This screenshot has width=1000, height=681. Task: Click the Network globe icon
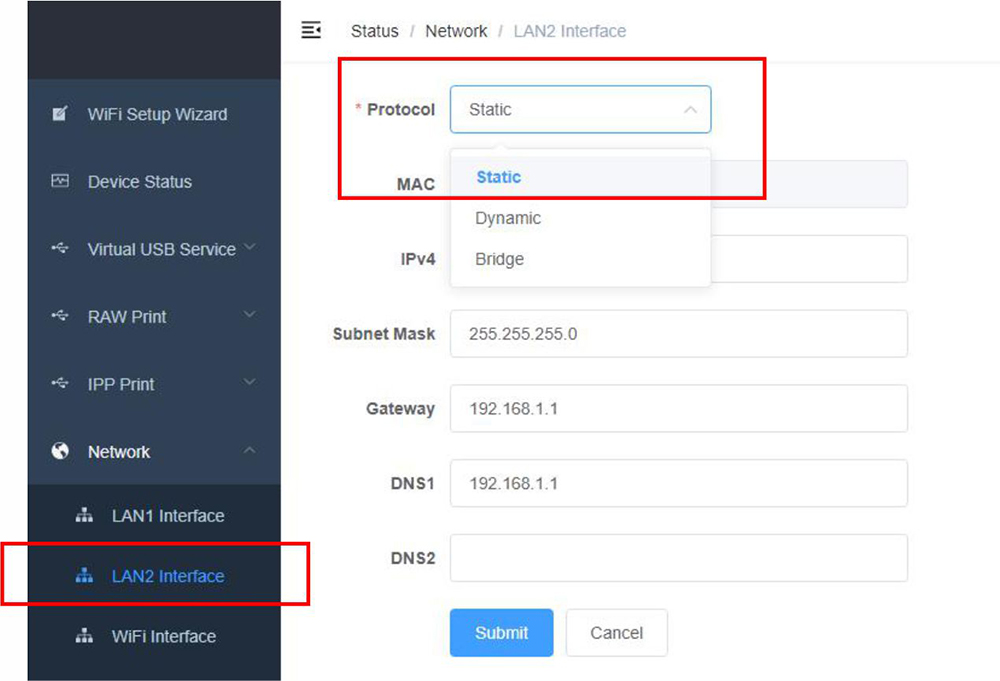tap(60, 452)
